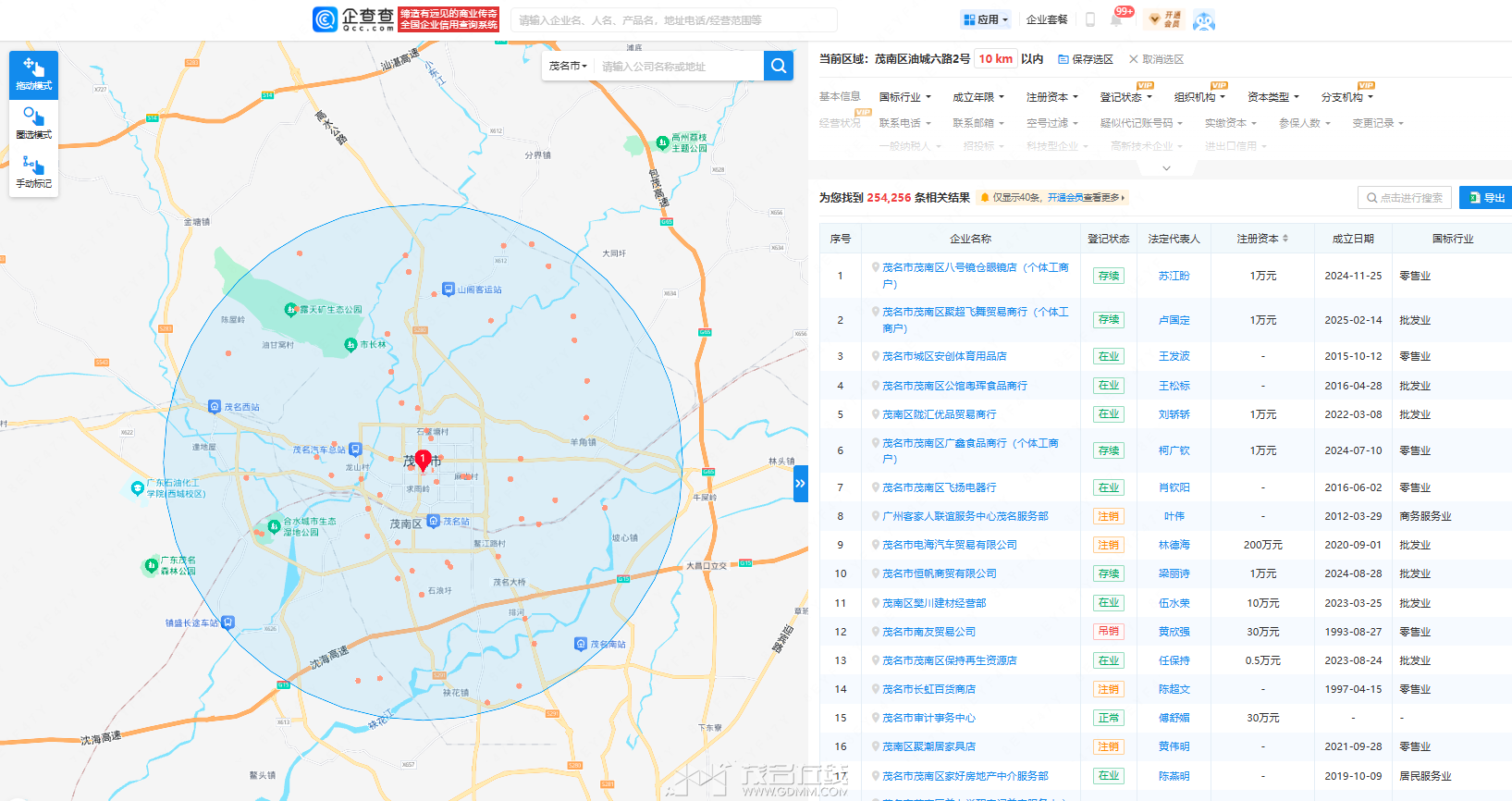This screenshot has width=1512, height=801.
Task: Open the 应用 menu in header
Action: (x=986, y=19)
